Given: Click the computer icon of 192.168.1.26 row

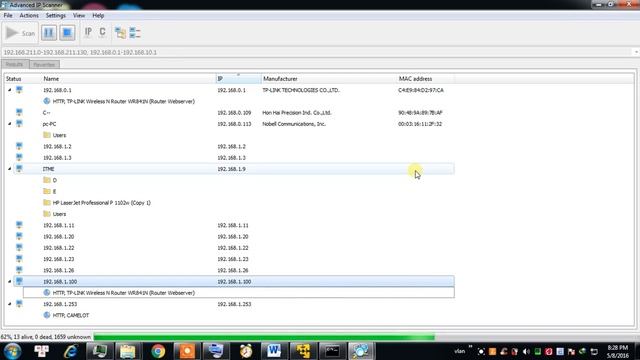Looking at the screenshot, I should (x=19, y=270).
